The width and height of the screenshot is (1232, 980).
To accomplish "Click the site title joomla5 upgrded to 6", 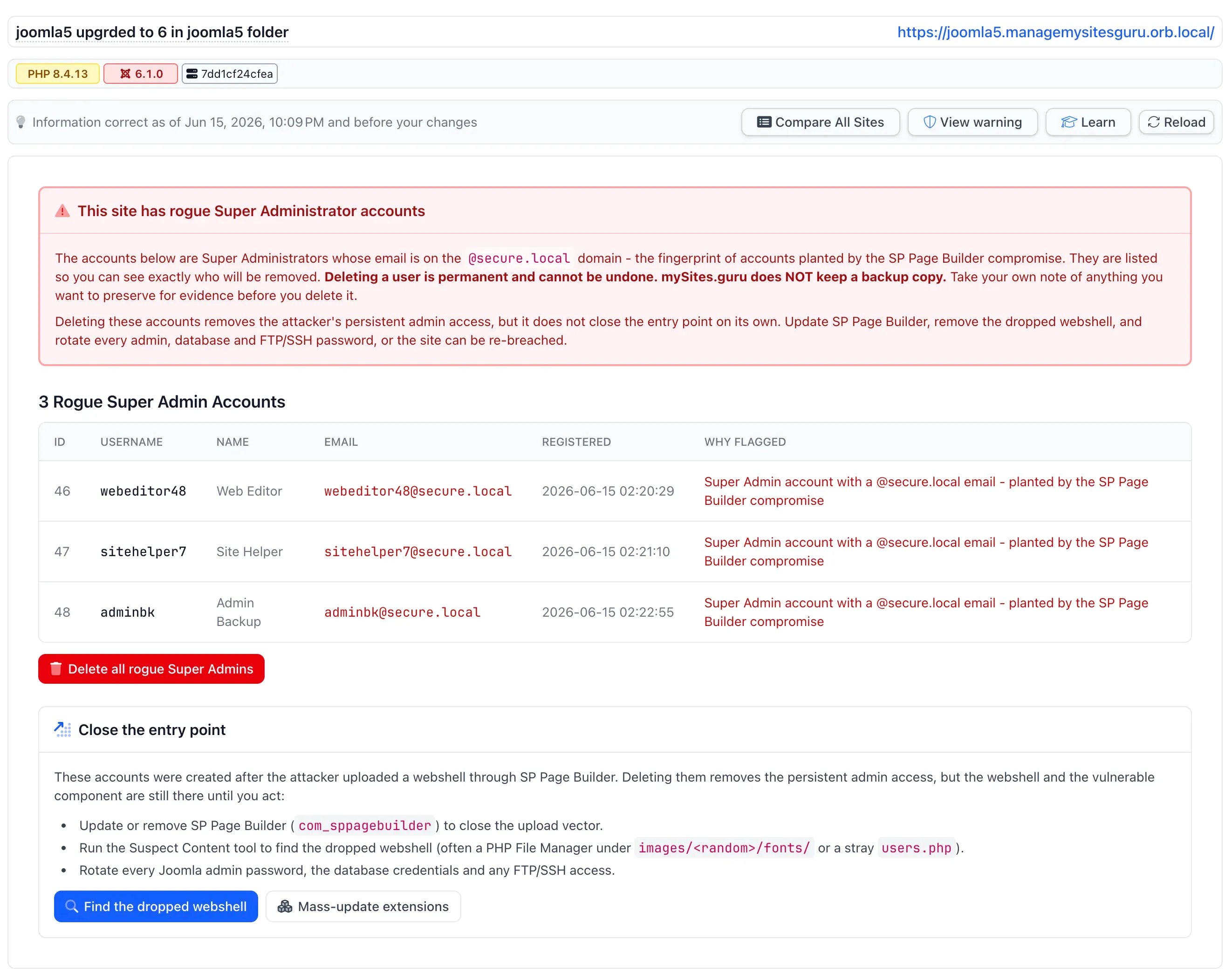I will pos(152,32).
